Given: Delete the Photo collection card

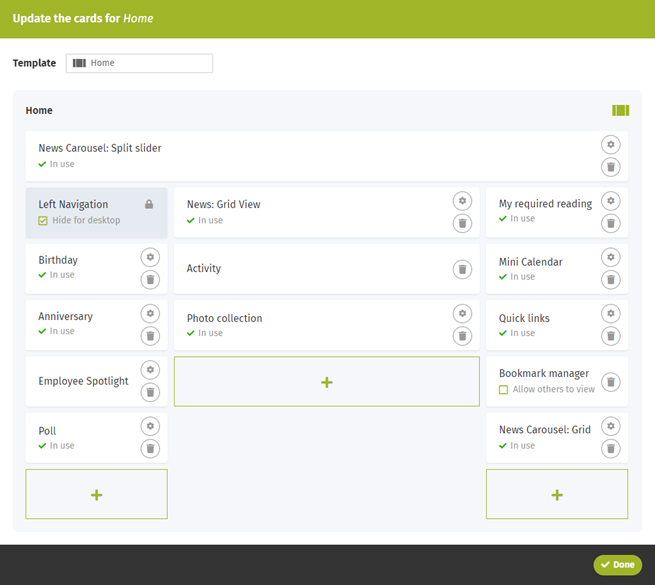Looking at the screenshot, I should pos(462,336).
